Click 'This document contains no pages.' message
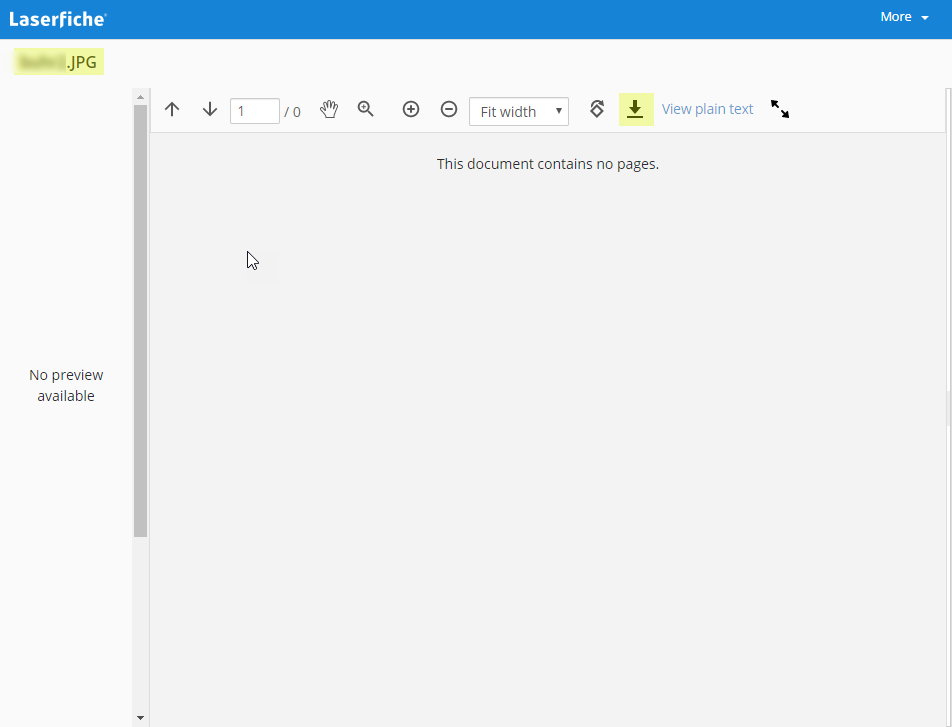 tap(548, 165)
